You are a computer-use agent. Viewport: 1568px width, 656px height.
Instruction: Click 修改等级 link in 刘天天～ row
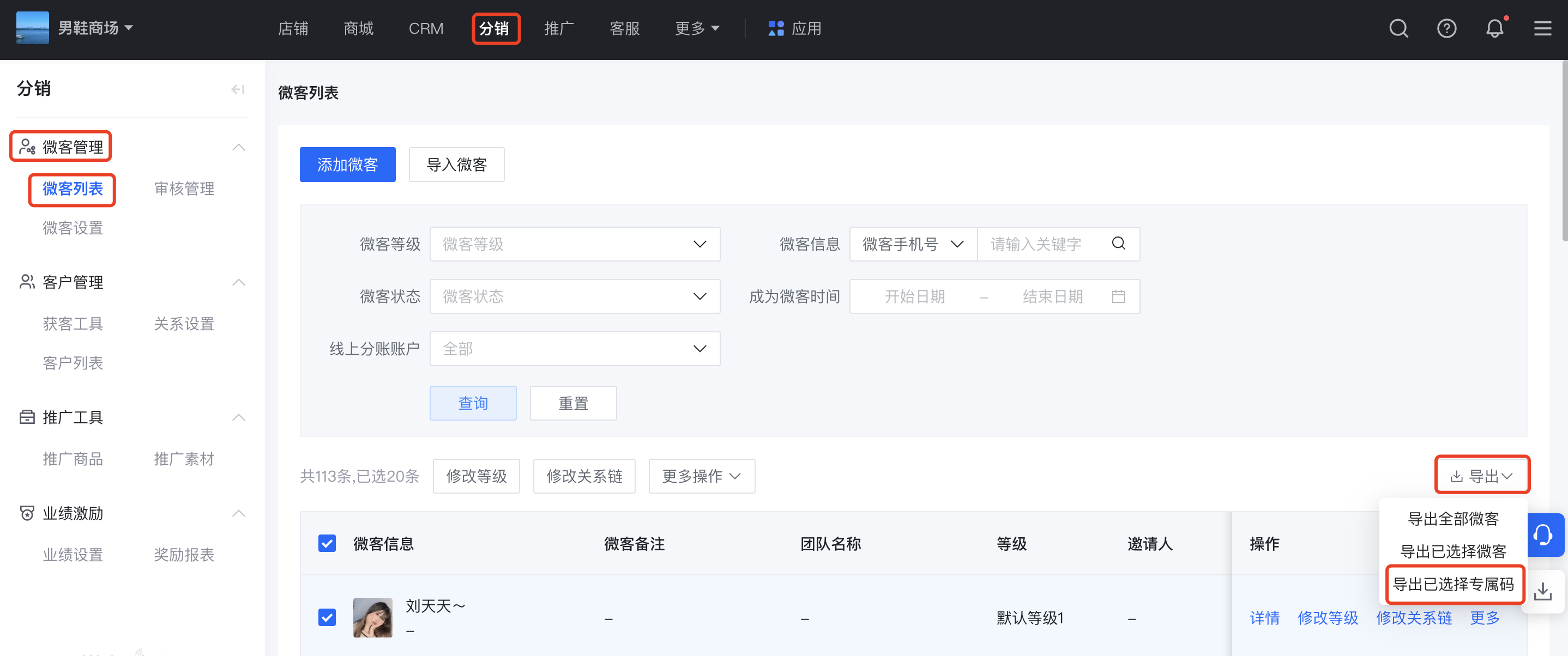1328,618
